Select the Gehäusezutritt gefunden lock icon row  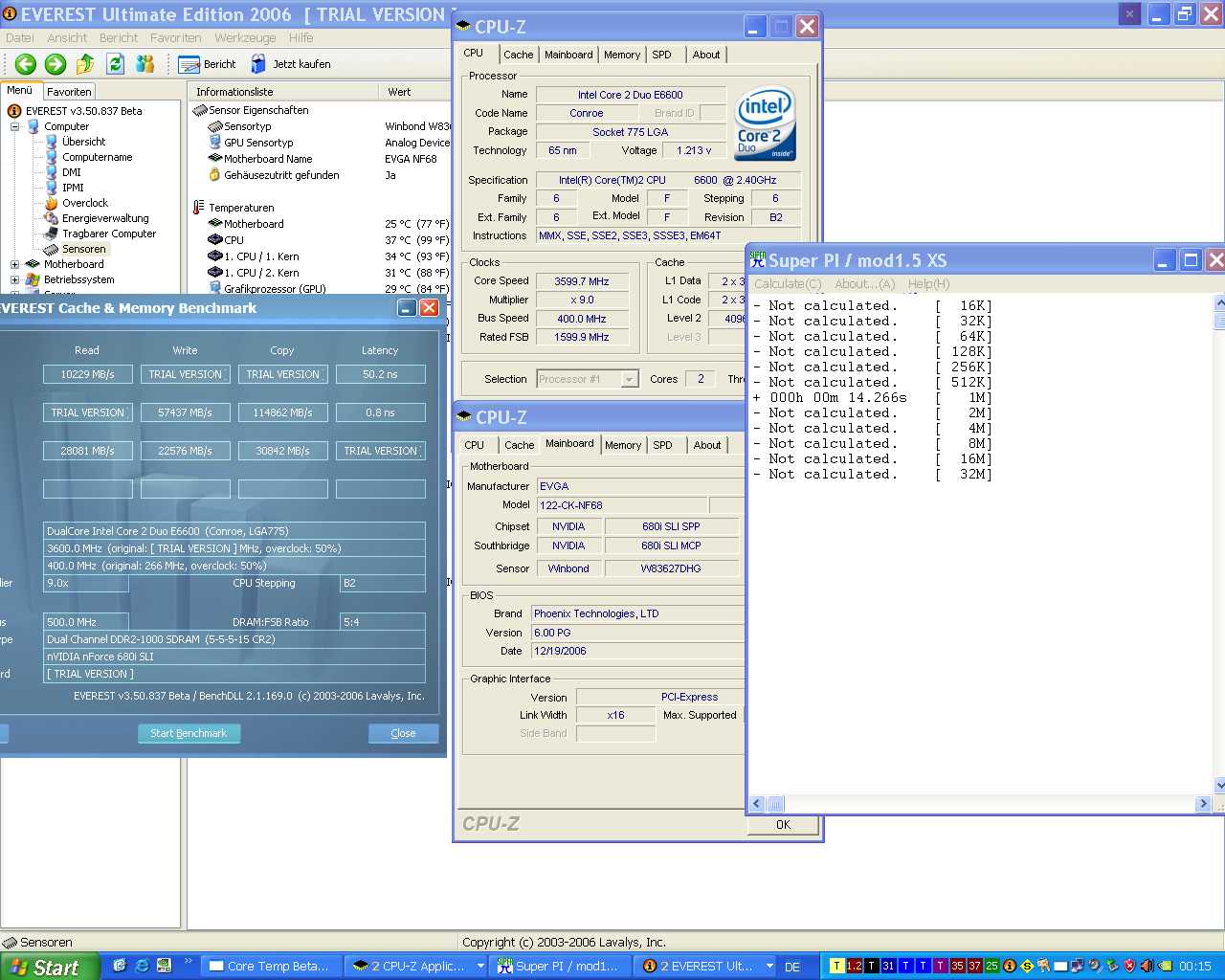[215, 175]
